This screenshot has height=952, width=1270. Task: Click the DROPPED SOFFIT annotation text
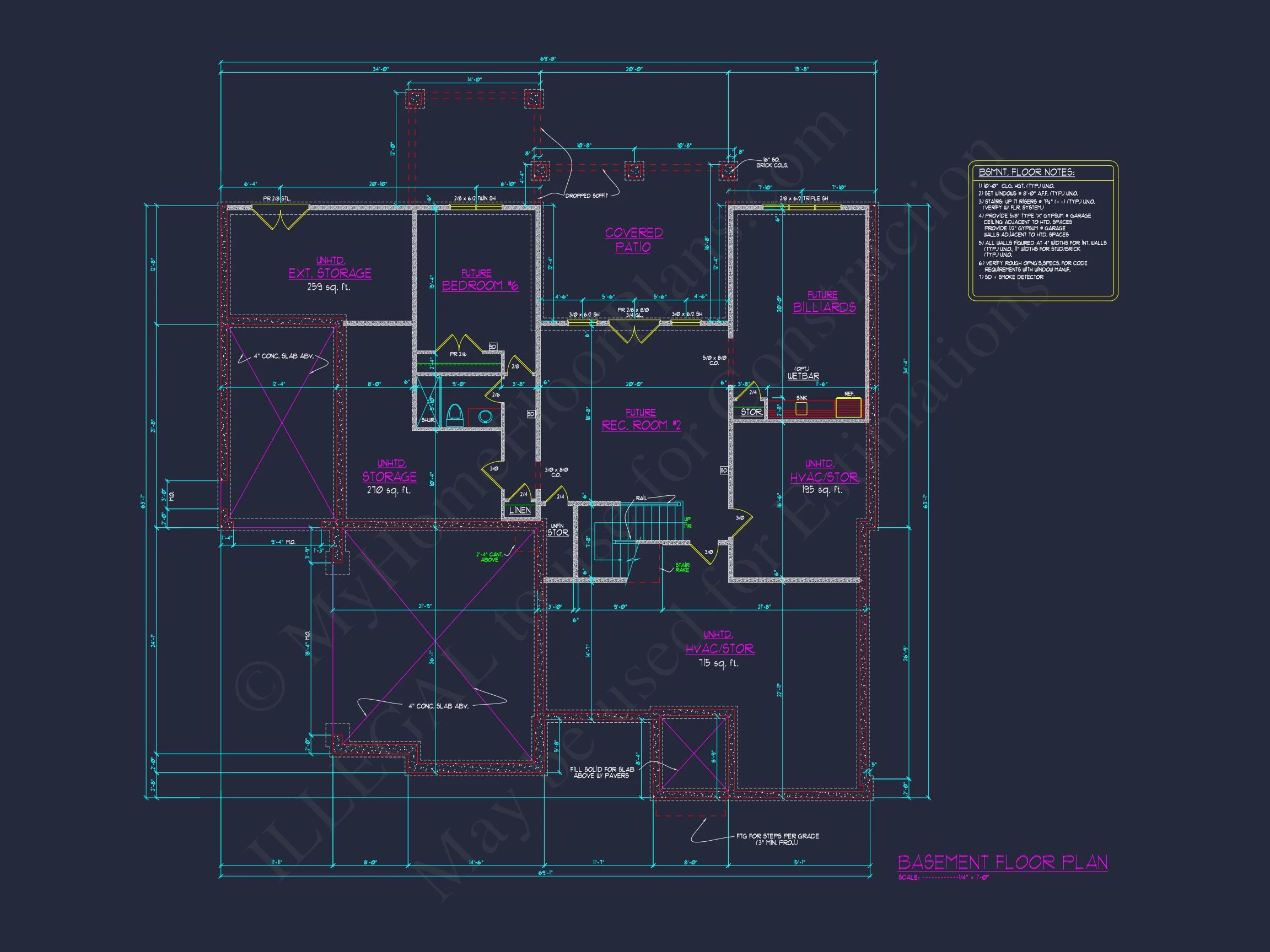pos(586,196)
